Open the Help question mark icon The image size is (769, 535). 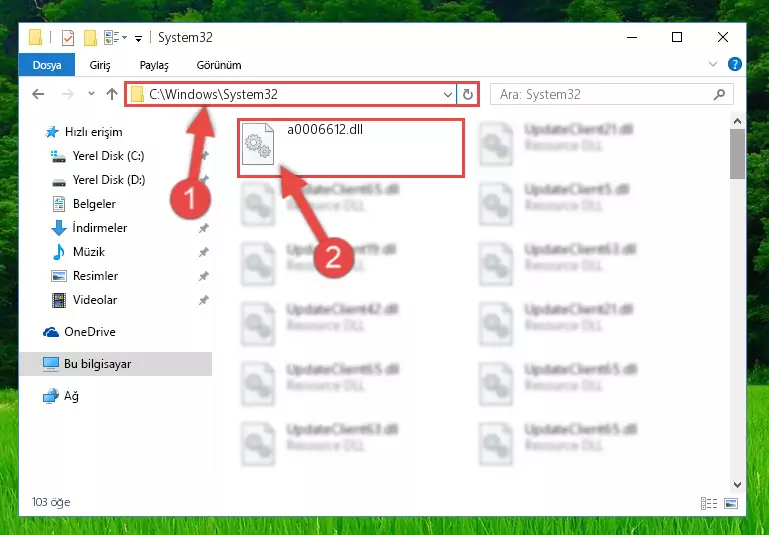[x=734, y=64]
